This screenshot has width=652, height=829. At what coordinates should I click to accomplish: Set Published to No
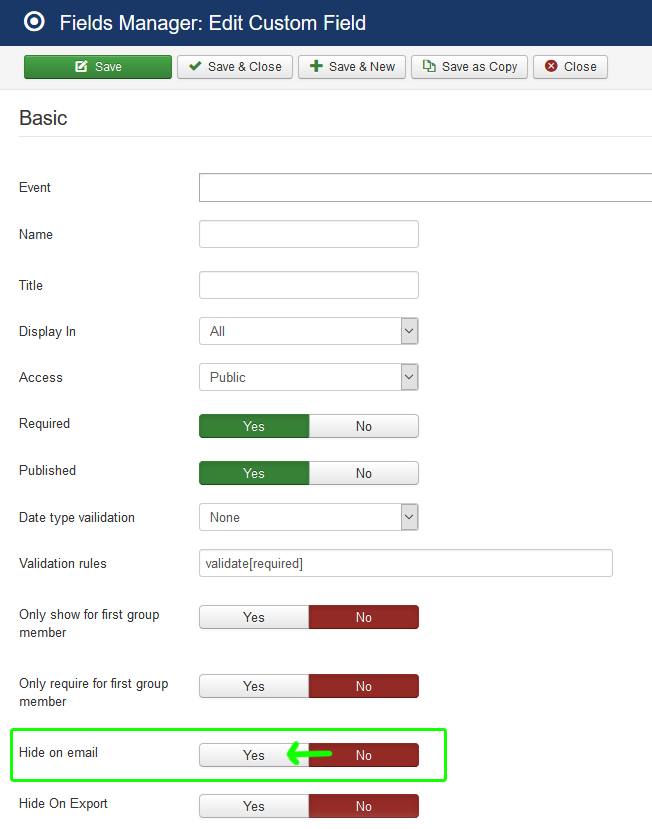pyautogui.click(x=363, y=473)
